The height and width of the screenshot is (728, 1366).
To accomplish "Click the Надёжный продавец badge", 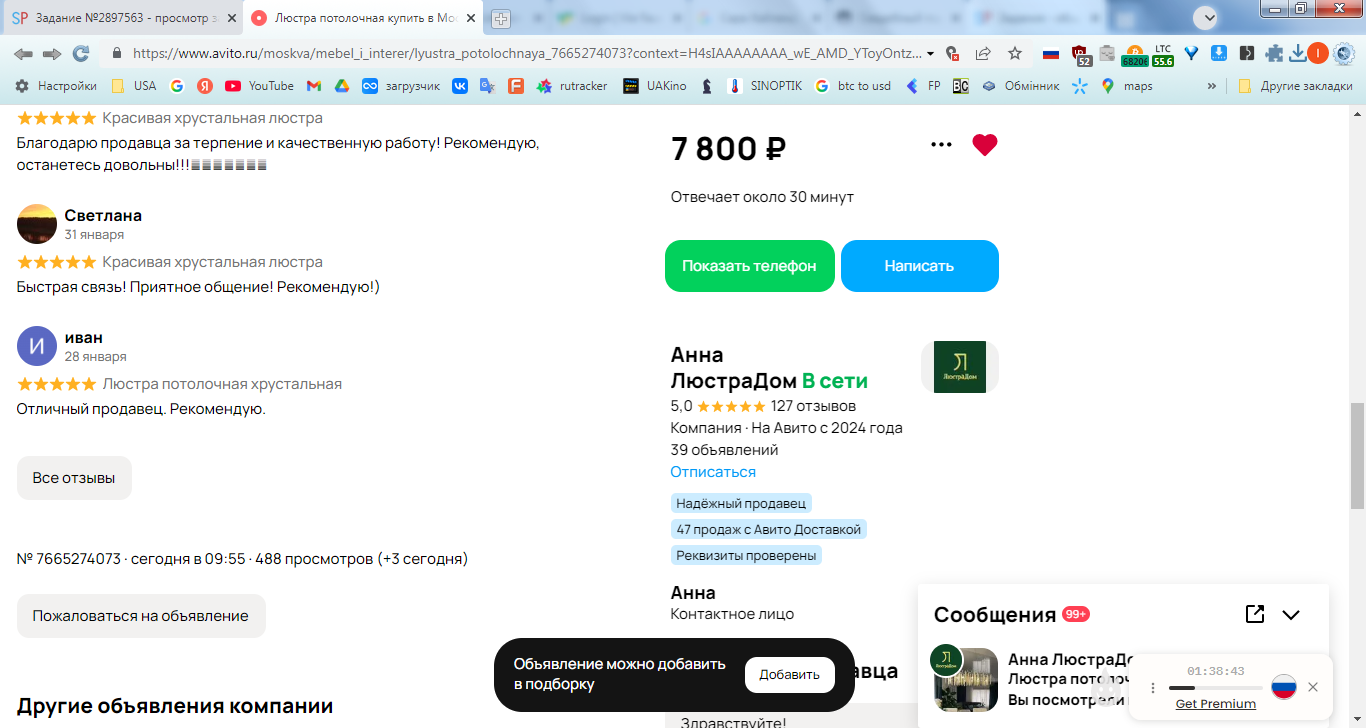I will tap(741, 503).
